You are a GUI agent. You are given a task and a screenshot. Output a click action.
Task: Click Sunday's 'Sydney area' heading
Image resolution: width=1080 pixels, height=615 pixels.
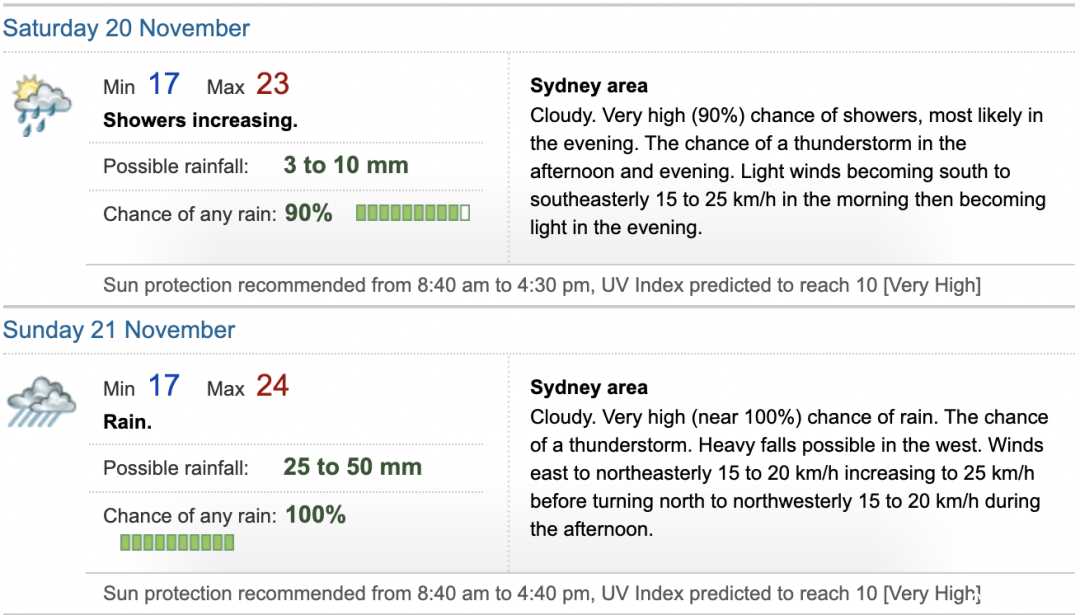click(x=589, y=388)
